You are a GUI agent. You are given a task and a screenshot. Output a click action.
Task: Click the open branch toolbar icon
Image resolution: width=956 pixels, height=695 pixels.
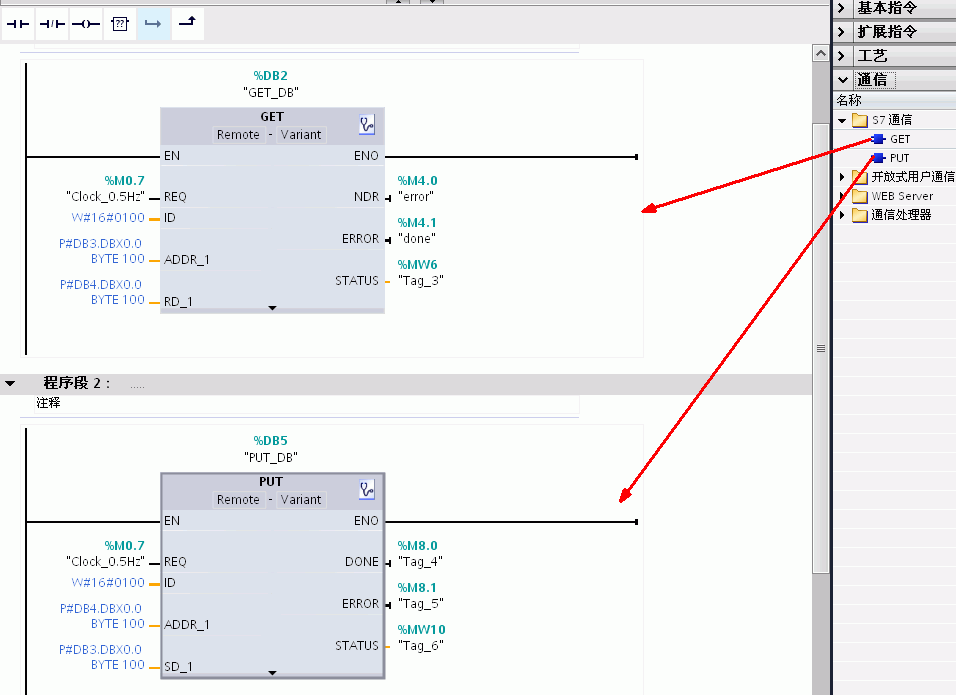coord(153,23)
